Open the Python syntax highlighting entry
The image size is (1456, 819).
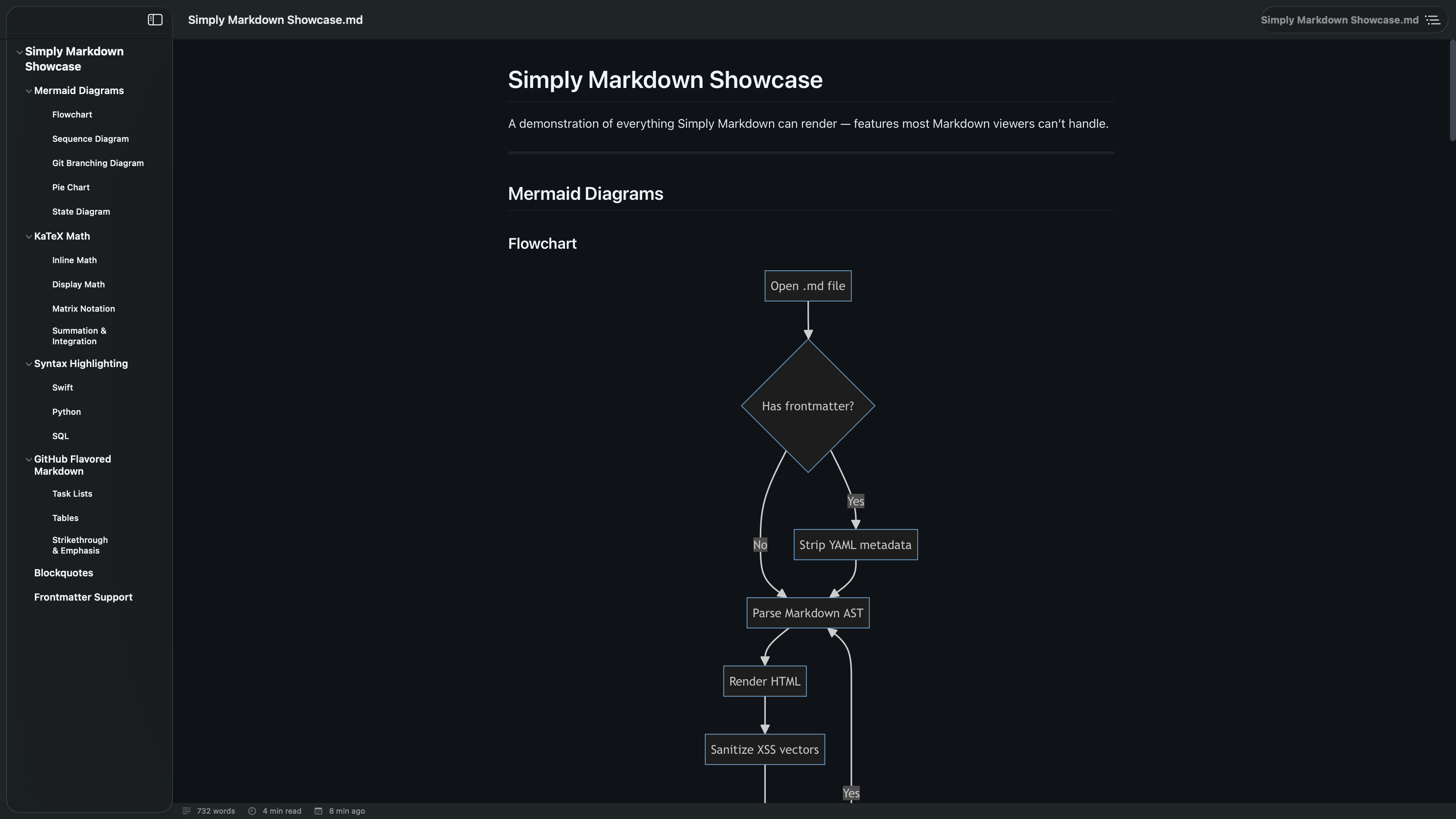tap(66, 411)
